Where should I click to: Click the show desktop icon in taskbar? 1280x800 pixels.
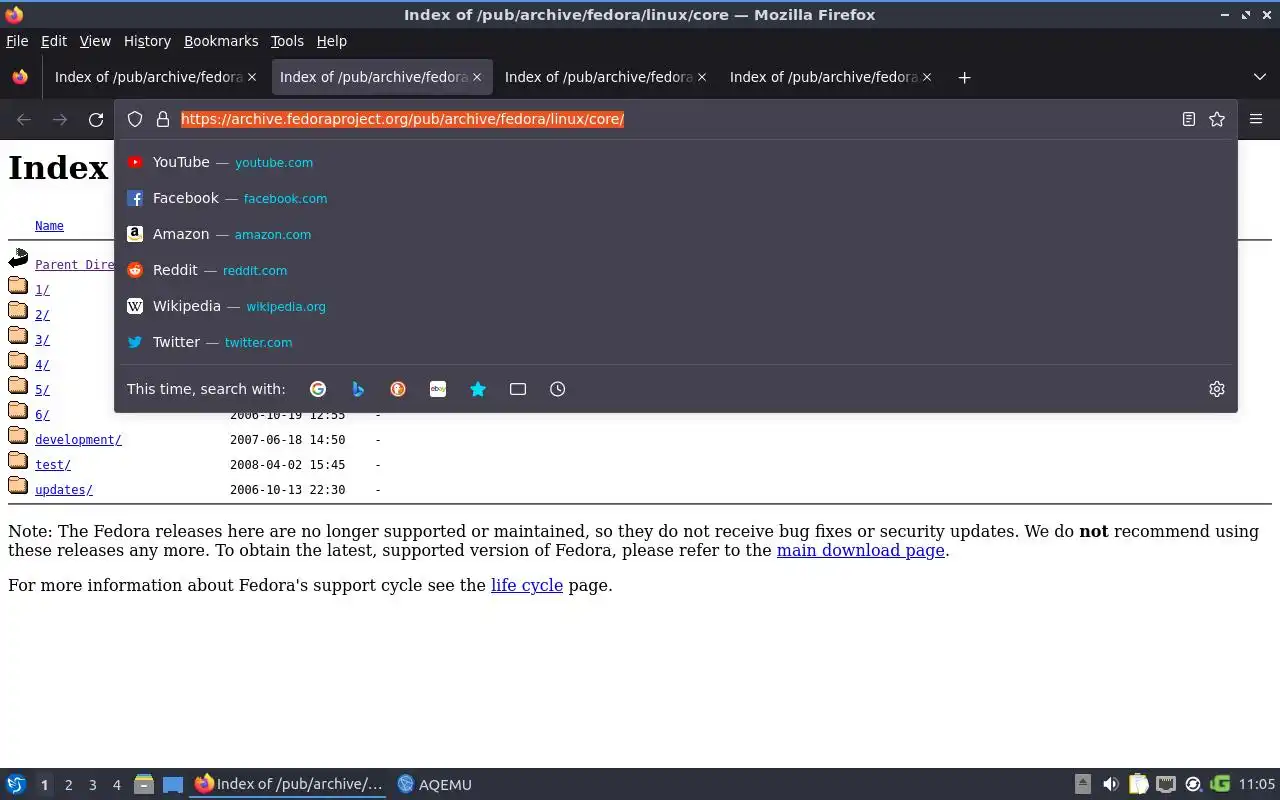173,784
